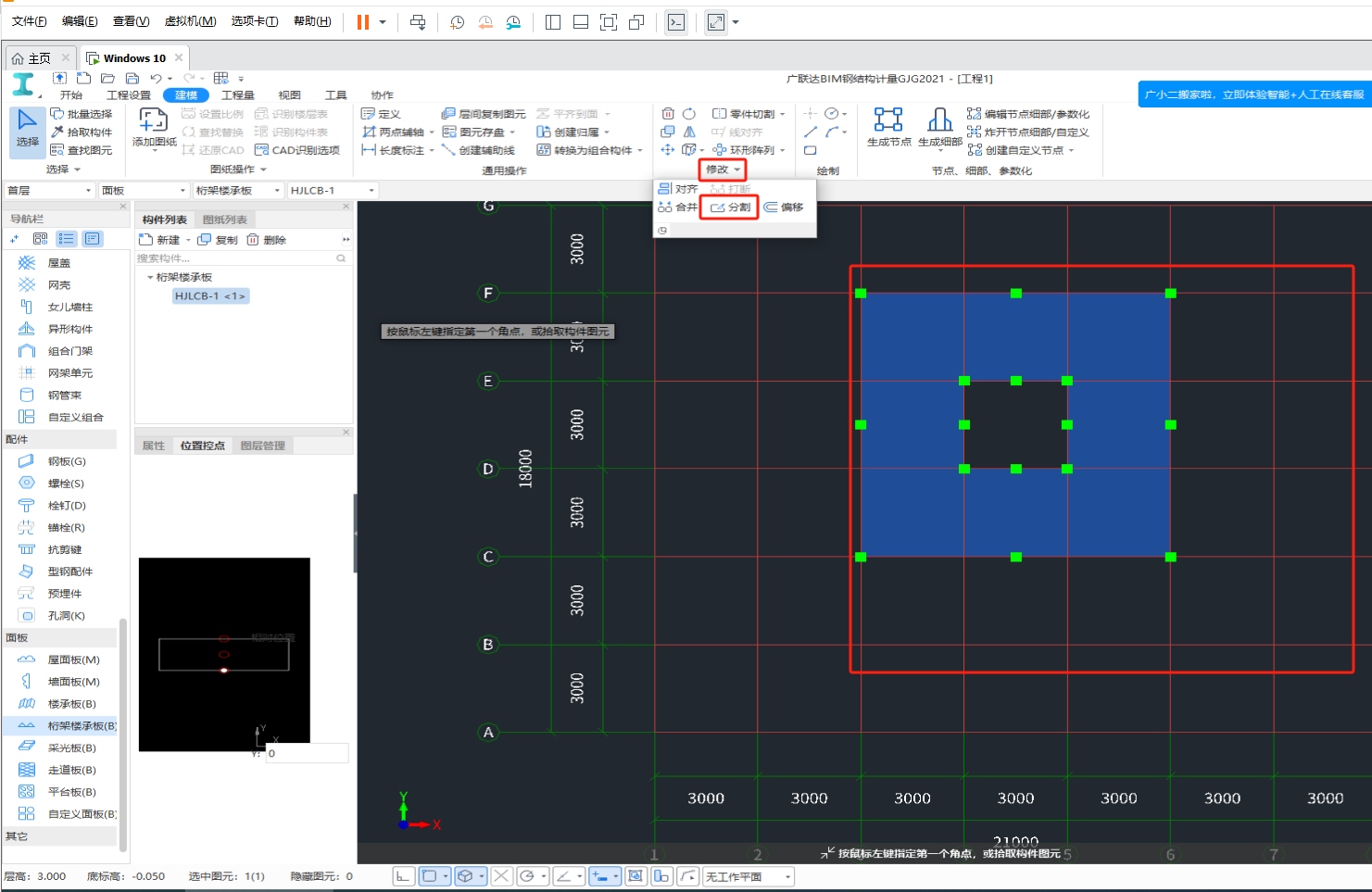Click the online customer service banner
The image size is (1372, 892).
pos(1254,94)
